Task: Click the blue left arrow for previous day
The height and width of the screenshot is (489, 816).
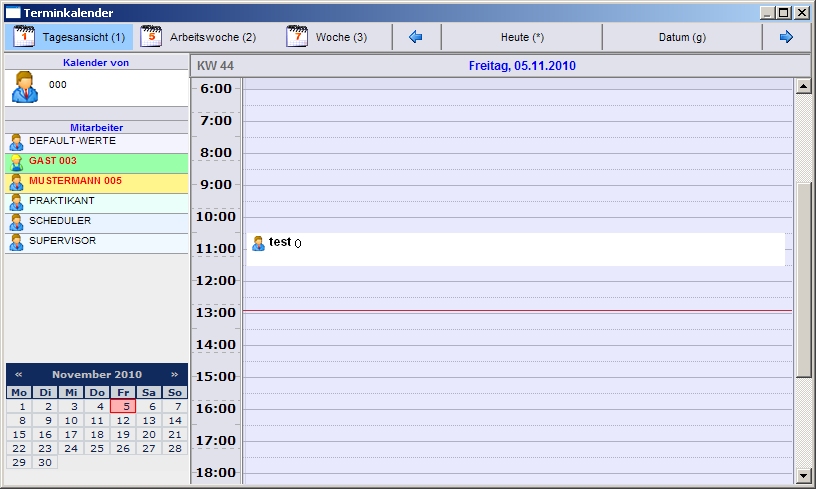Action: tap(416, 37)
